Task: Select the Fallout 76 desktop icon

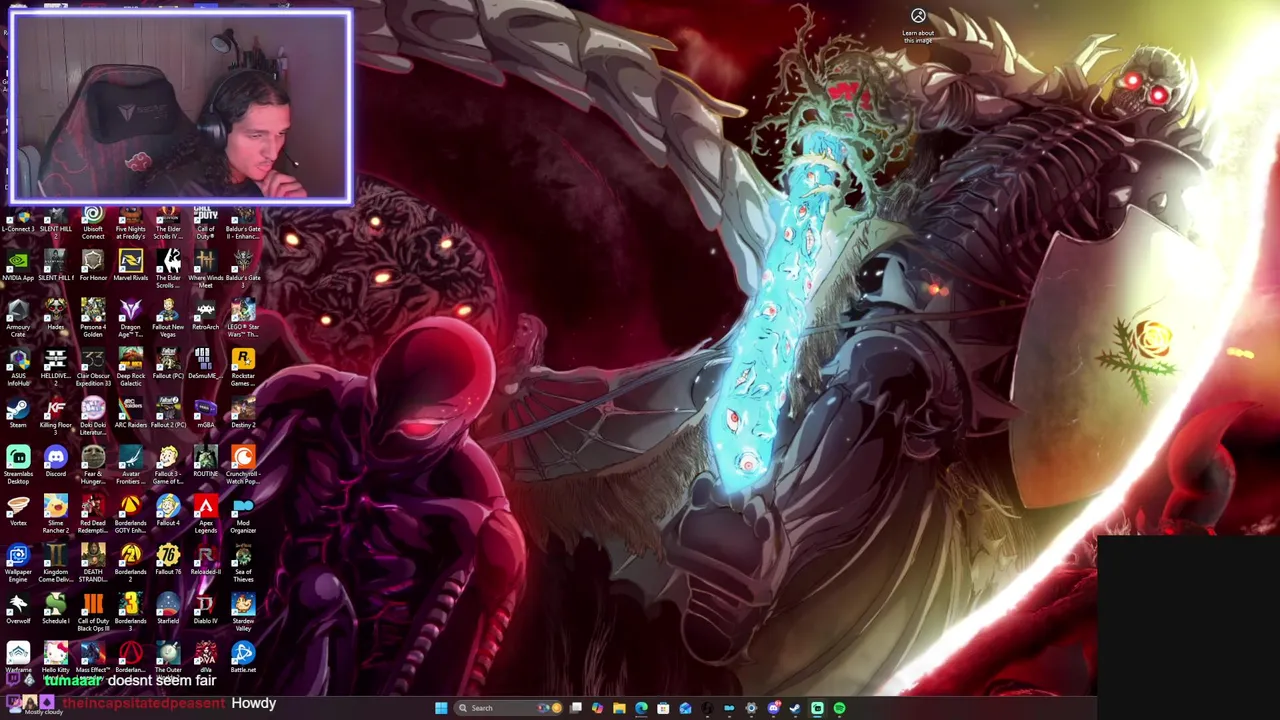Action: pyautogui.click(x=168, y=560)
